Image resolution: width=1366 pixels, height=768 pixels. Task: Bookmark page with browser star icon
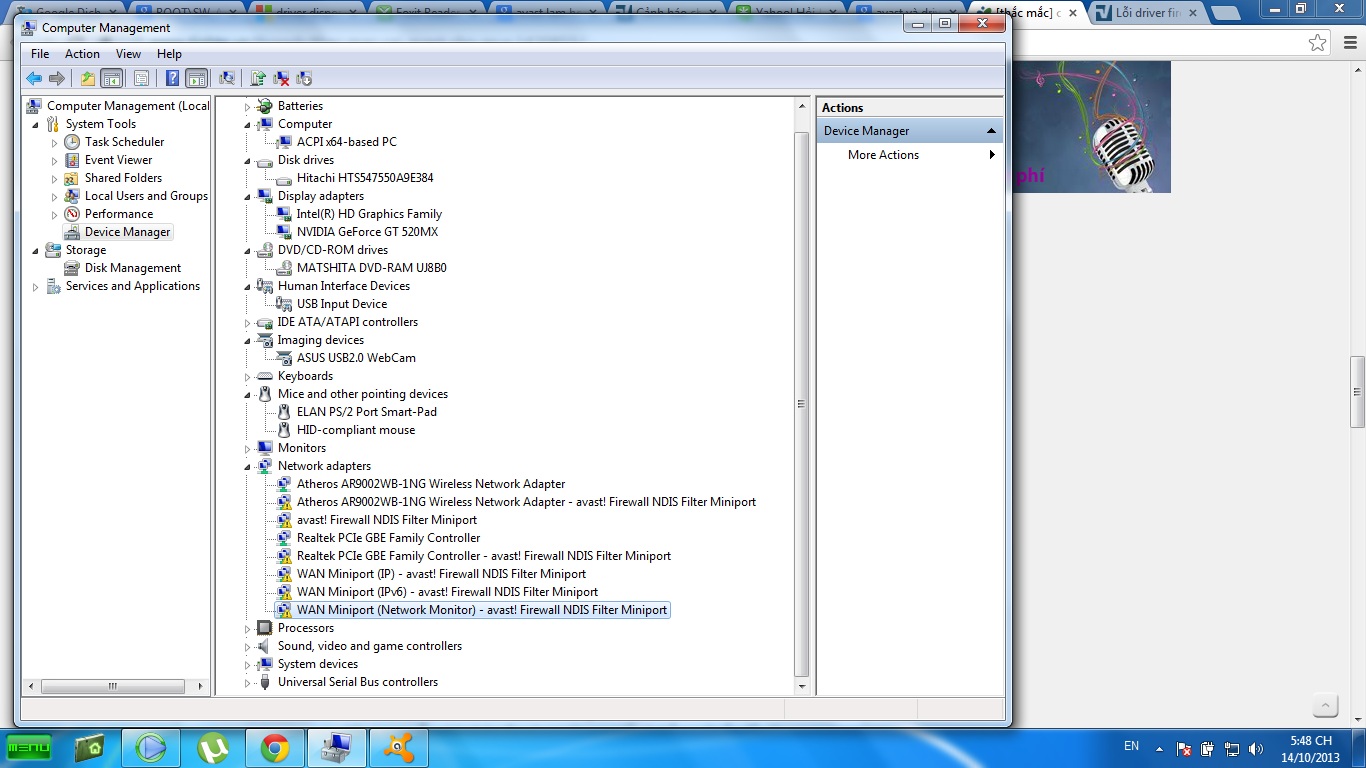coord(1318,42)
